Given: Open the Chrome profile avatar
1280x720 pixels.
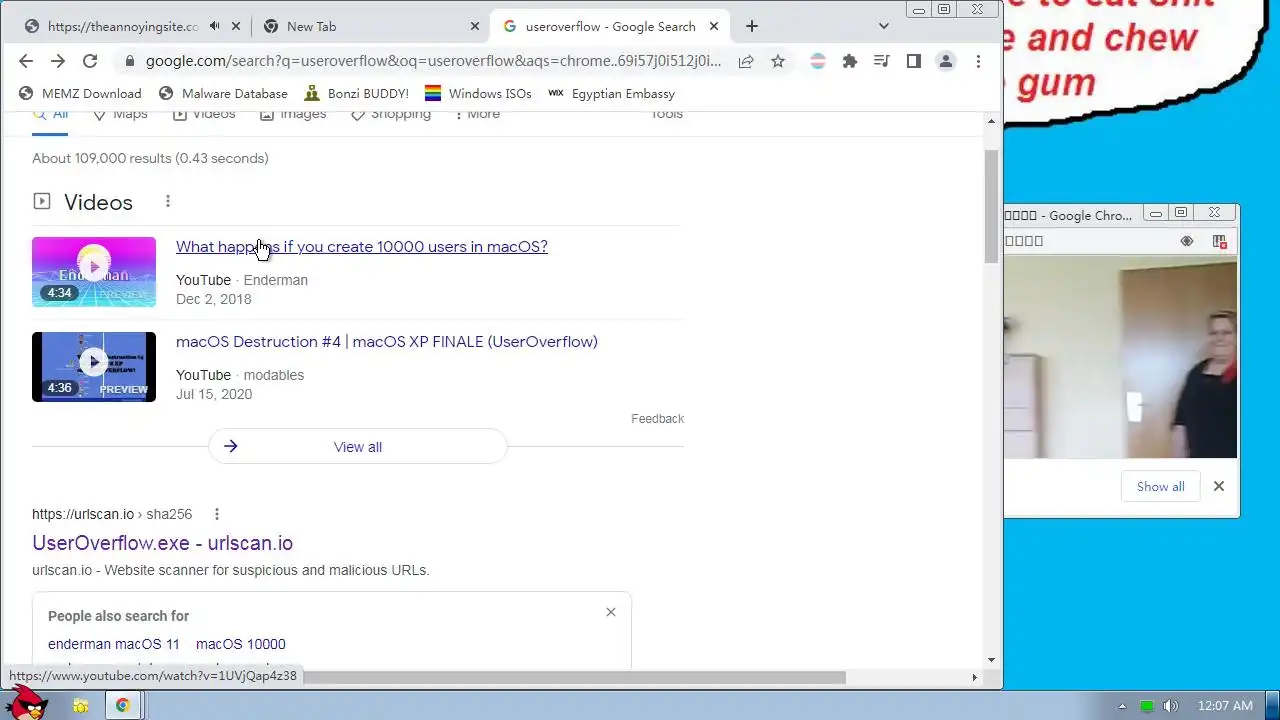Looking at the screenshot, I should (x=945, y=61).
